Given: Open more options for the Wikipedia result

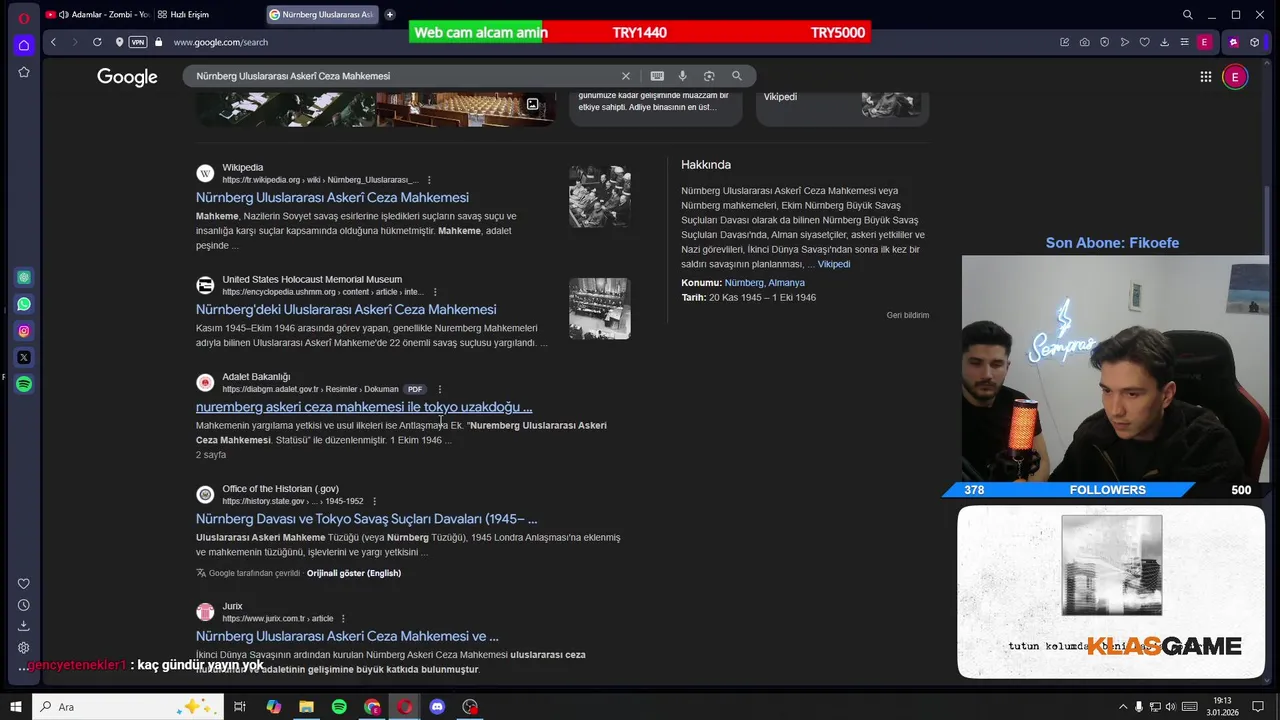Looking at the screenshot, I should [x=429, y=180].
